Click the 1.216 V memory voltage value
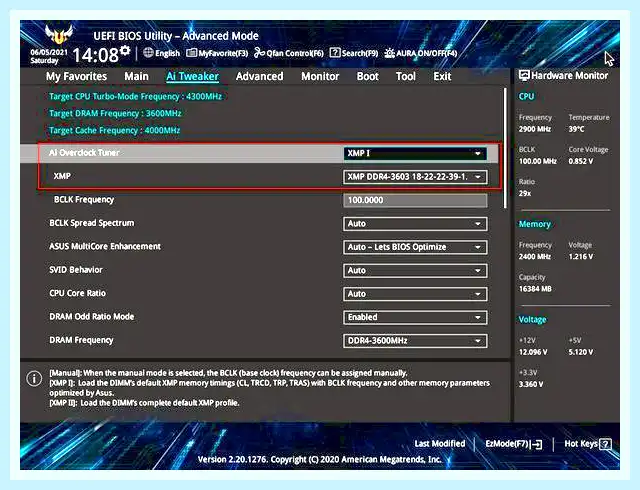 click(x=581, y=256)
